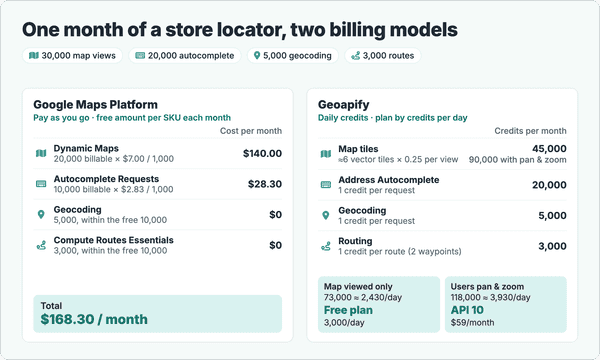Click the 3,000 credits value in Routing row
The height and width of the screenshot is (360, 600).
(x=553, y=246)
